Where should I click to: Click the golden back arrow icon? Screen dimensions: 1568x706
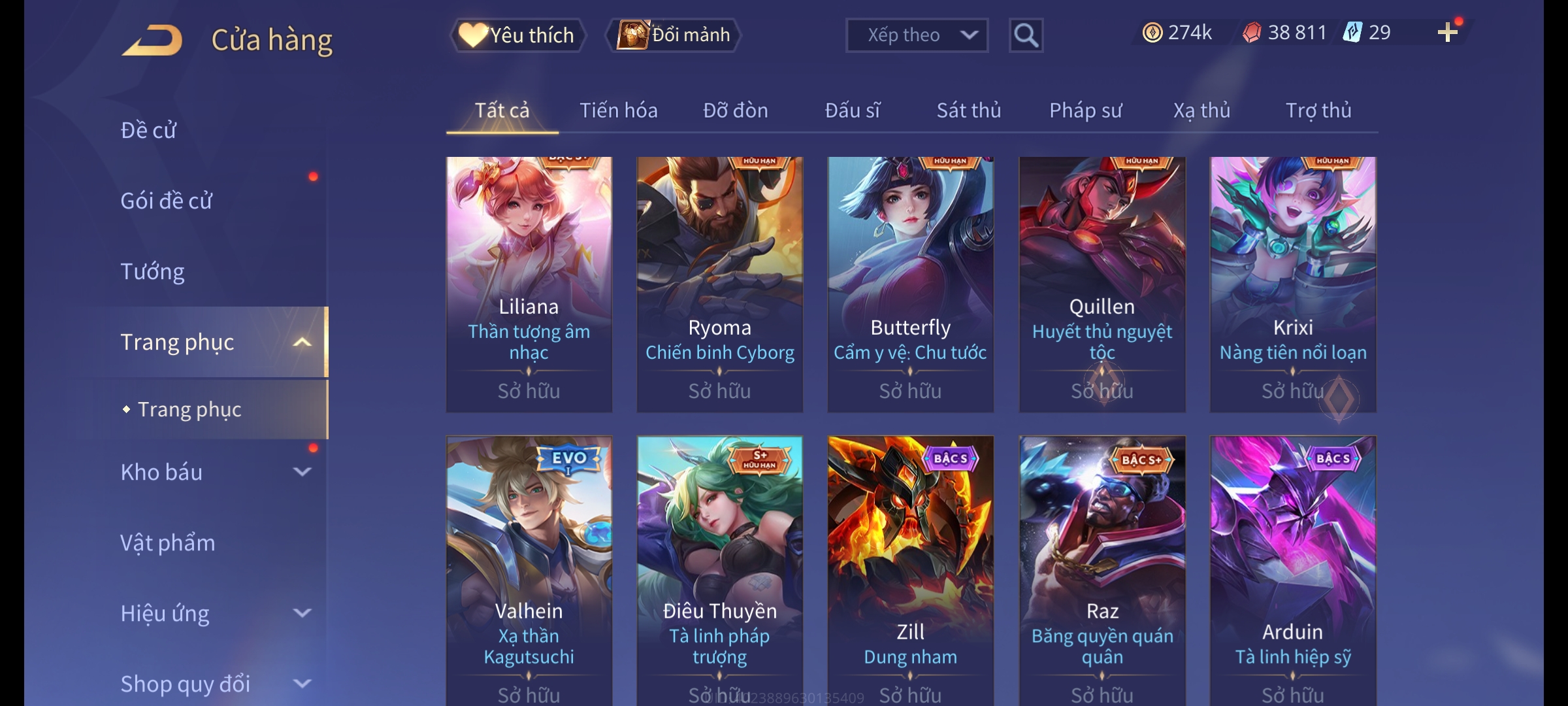152,41
